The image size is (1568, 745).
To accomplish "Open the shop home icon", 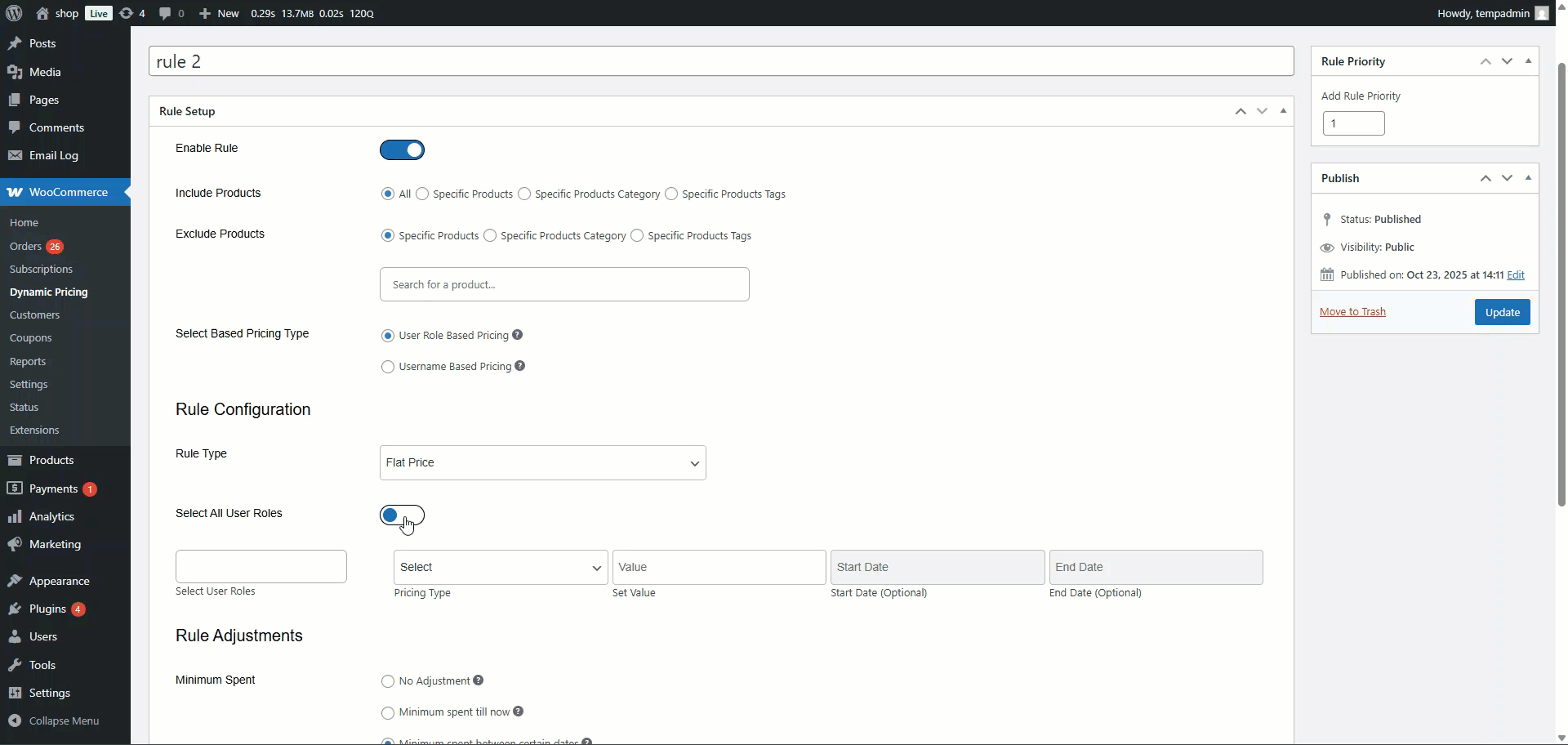I will (x=42, y=13).
